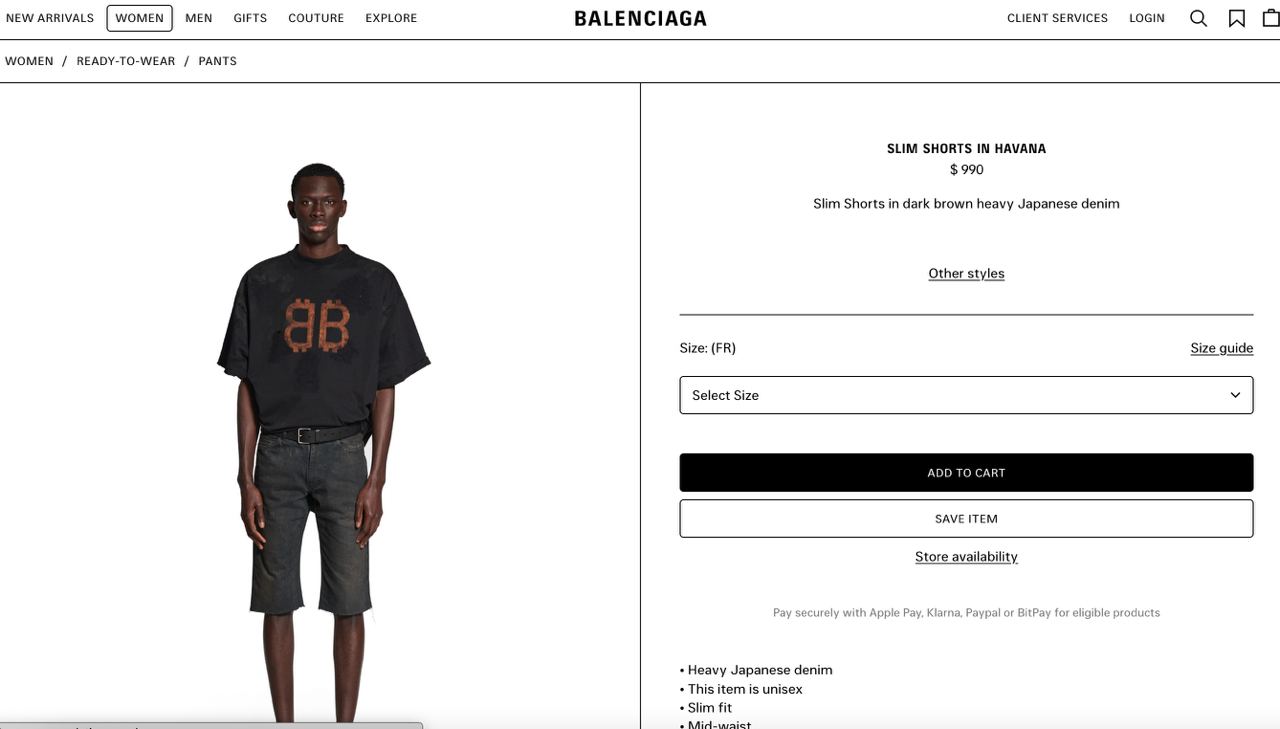Open the Size guide link

click(1221, 348)
